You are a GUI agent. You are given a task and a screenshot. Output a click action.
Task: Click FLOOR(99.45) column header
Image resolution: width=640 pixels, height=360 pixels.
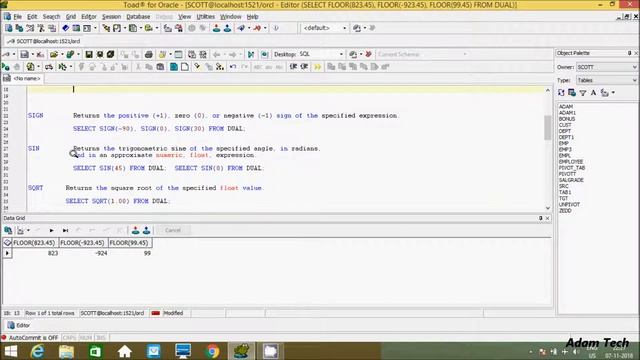point(129,243)
